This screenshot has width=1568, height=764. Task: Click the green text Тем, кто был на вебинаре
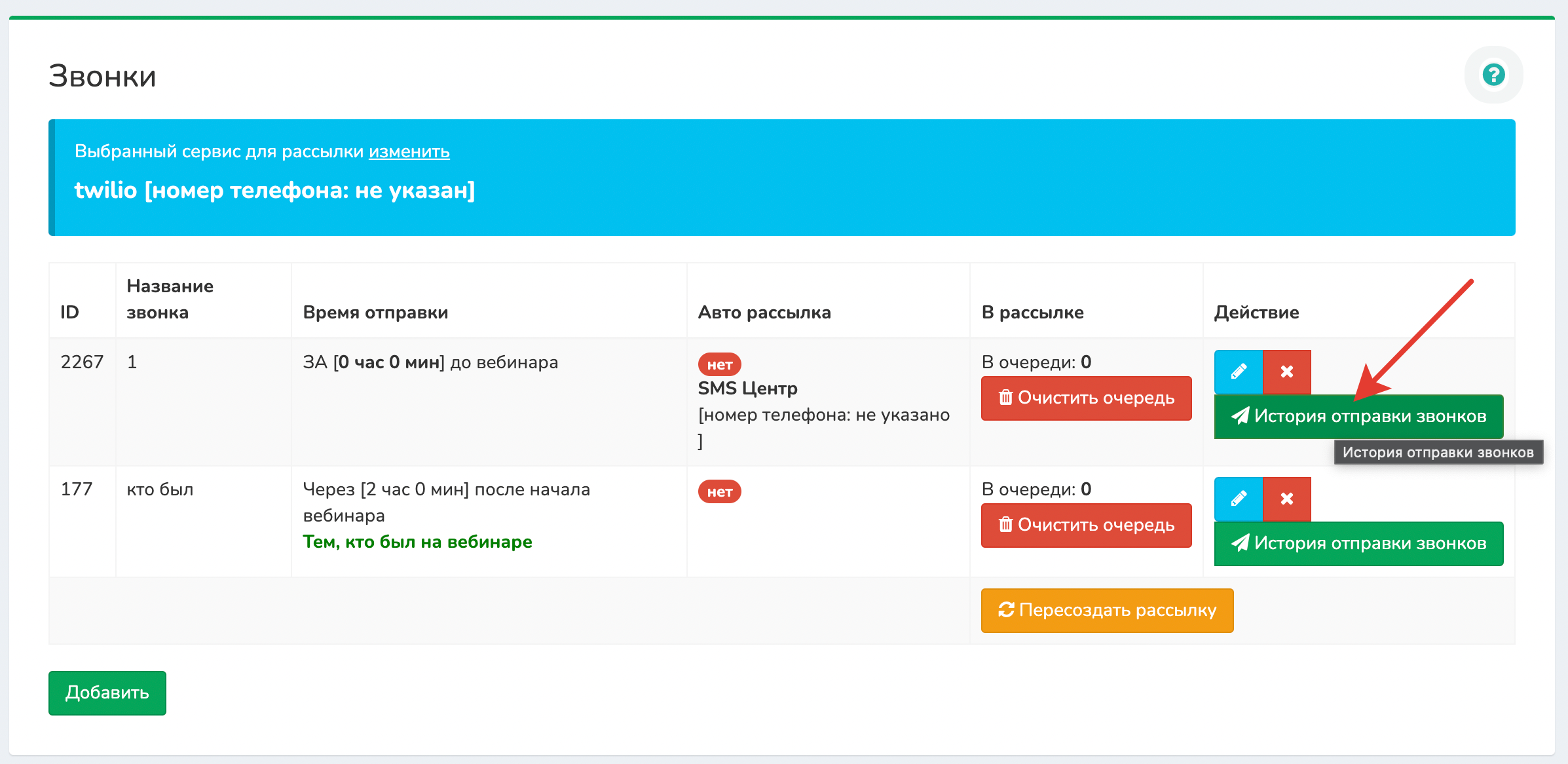pos(417,542)
